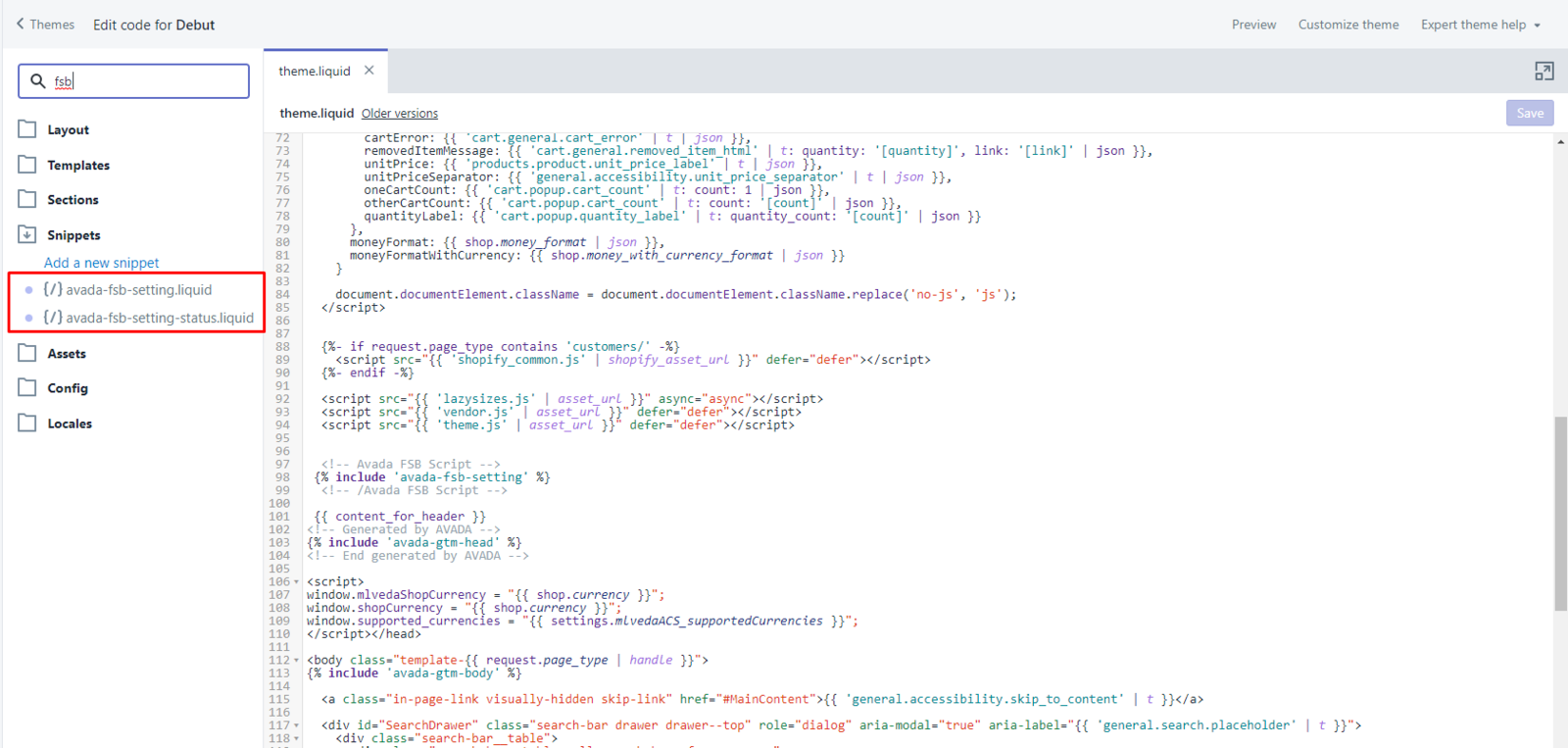Expand the Layout folder
The width and height of the screenshot is (1568, 748).
point(68,129)
